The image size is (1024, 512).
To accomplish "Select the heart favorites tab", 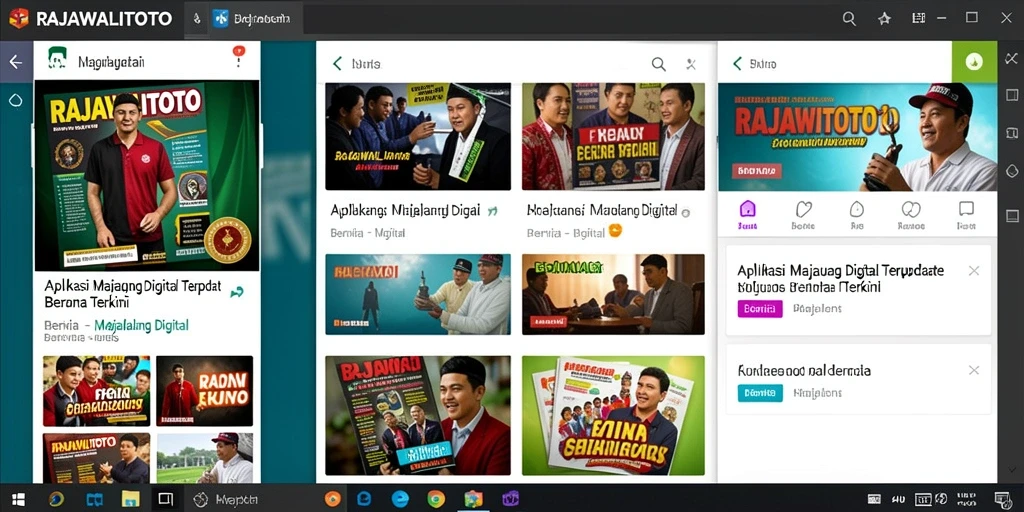I will [803, 216].
